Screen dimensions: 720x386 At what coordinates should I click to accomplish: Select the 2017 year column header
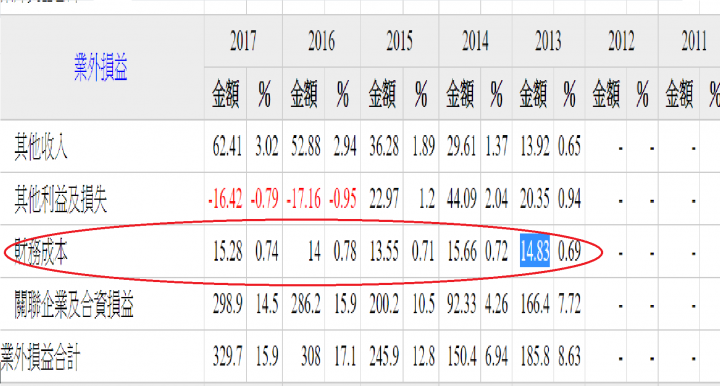pyautogui.click(x=243, y=41)
